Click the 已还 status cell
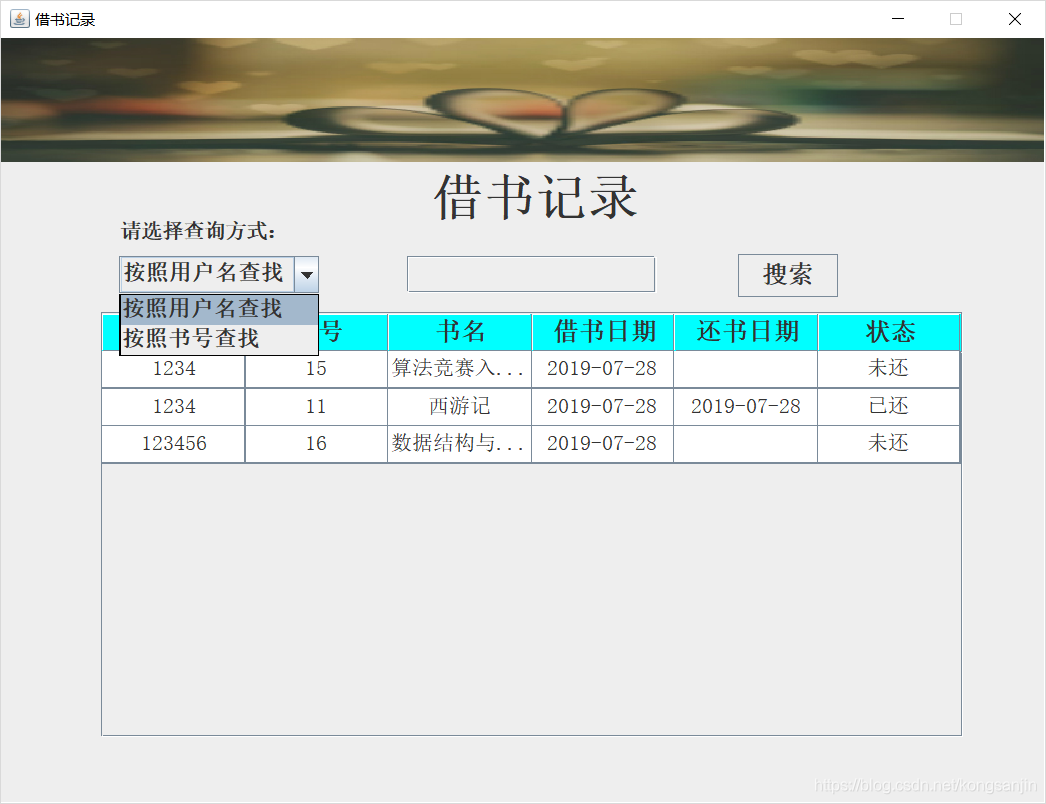 click(889, 407)
